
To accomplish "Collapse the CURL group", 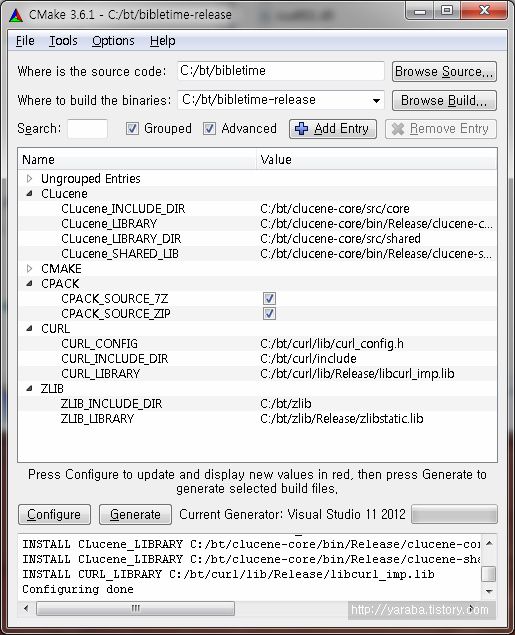I will 29,328.
